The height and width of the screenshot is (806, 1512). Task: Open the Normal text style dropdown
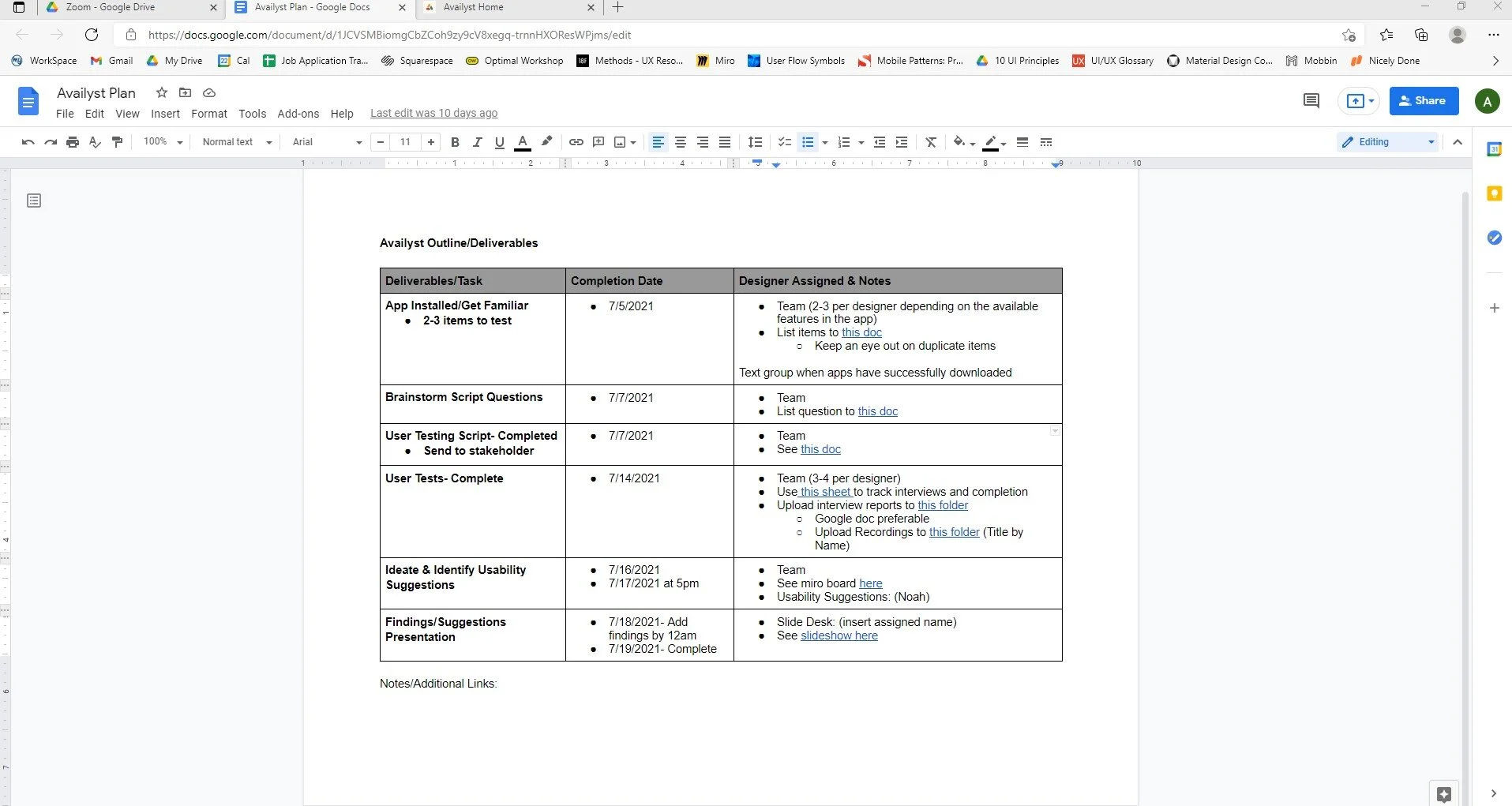coord(236,142)
